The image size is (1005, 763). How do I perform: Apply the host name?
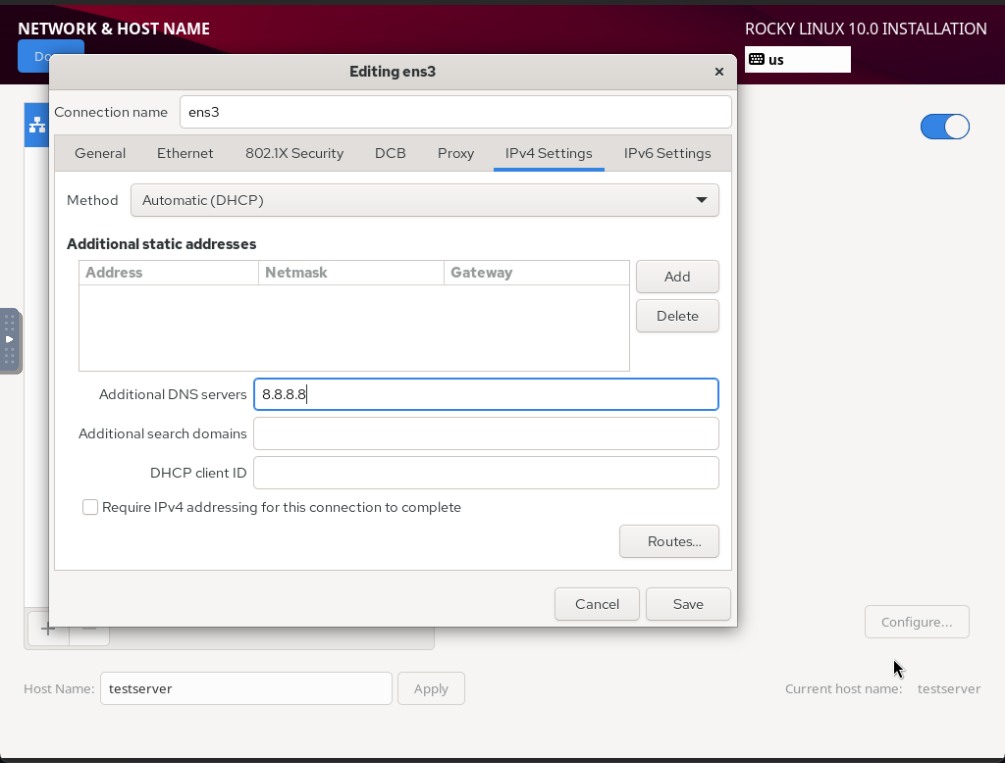(431, 689)
